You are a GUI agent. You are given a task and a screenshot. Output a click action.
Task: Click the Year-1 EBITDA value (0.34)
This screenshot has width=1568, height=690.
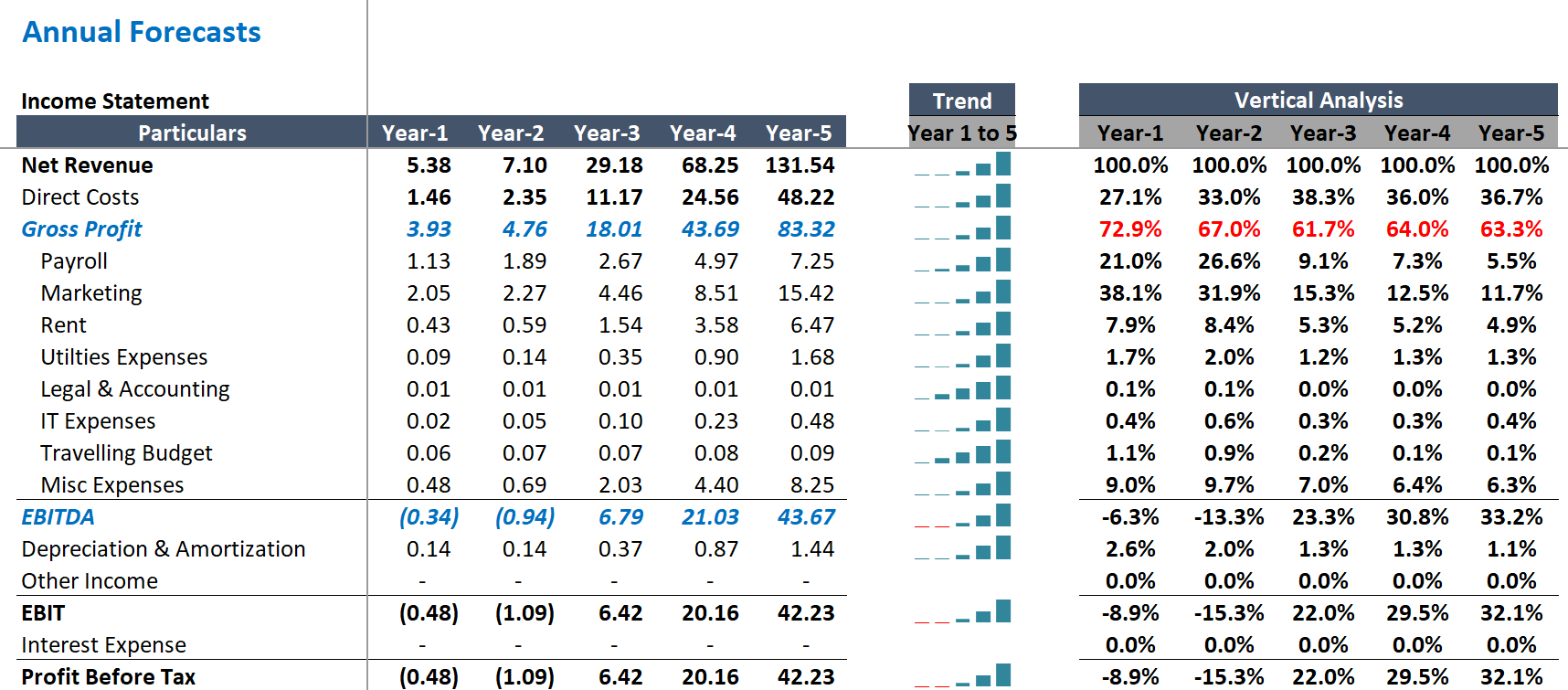(x=429, y=517)
